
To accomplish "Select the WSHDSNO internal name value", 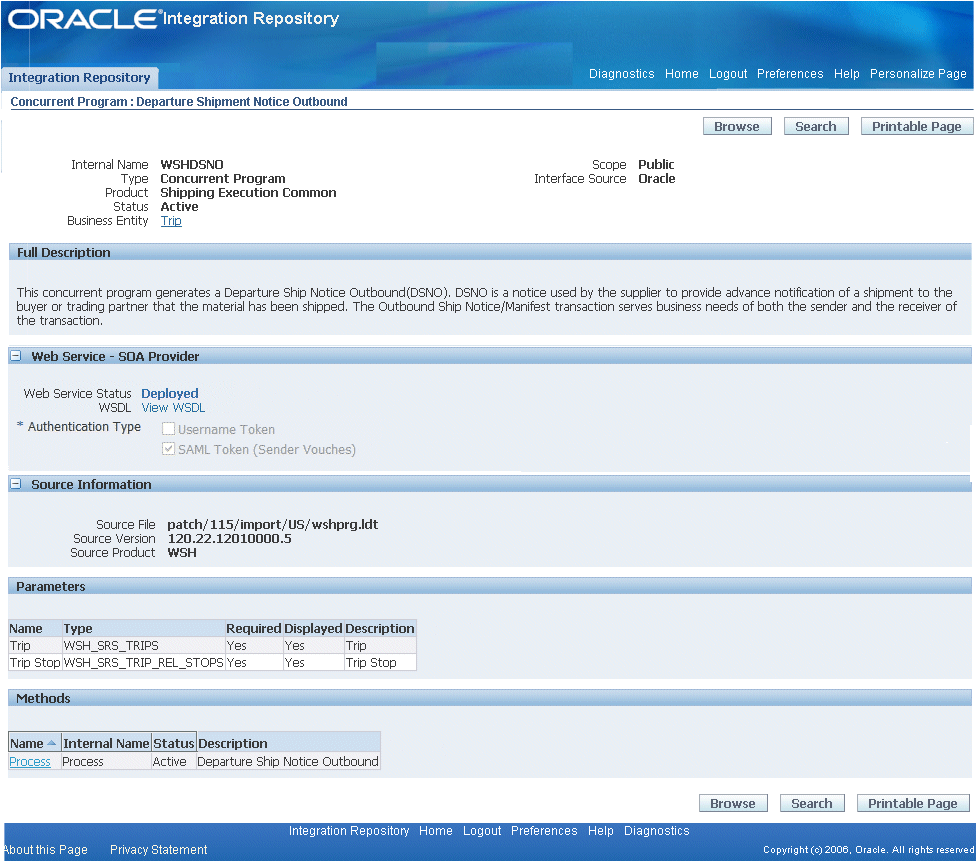I will click(192, 164).
